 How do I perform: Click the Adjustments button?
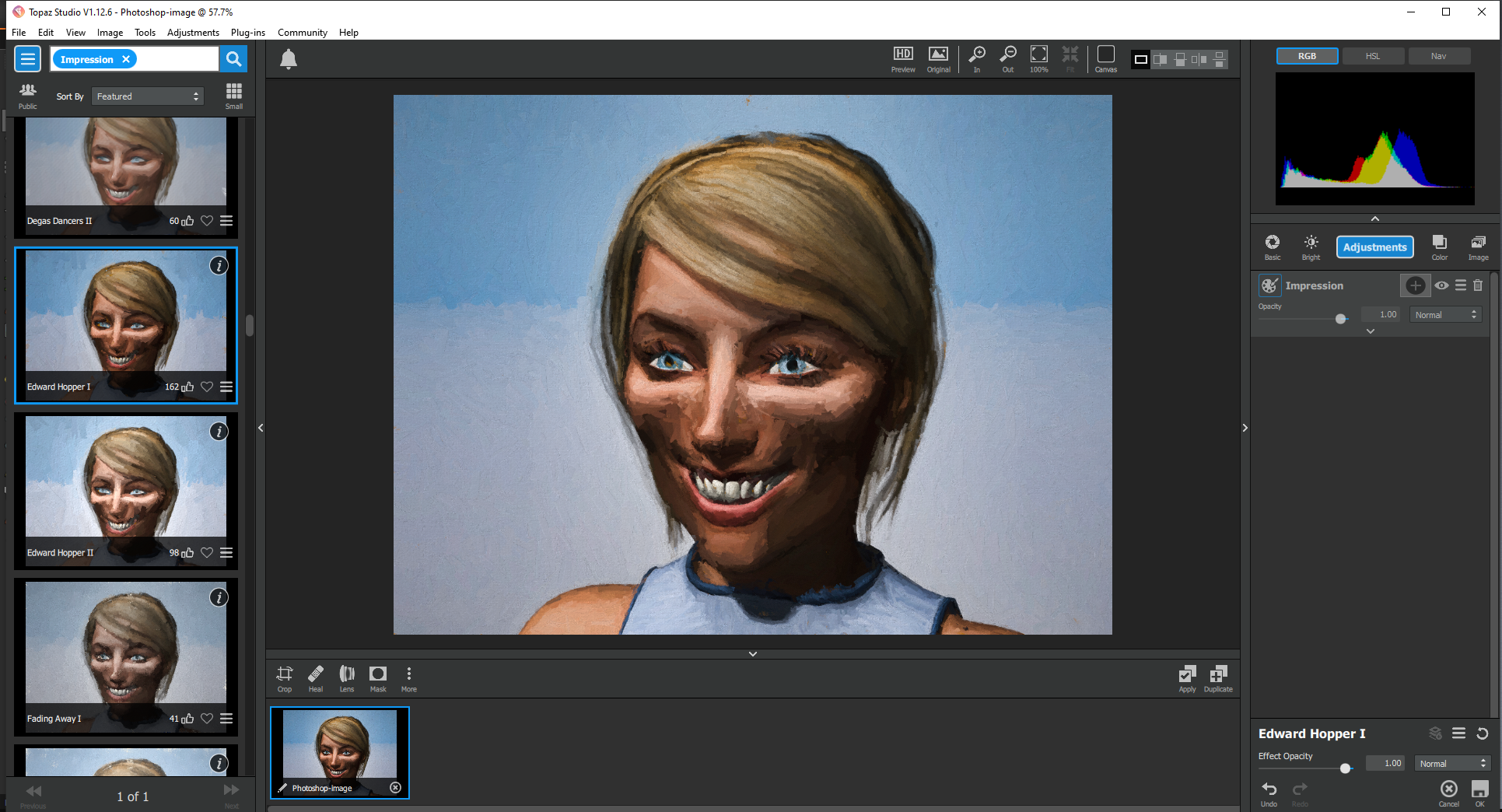coord(1374,247)
